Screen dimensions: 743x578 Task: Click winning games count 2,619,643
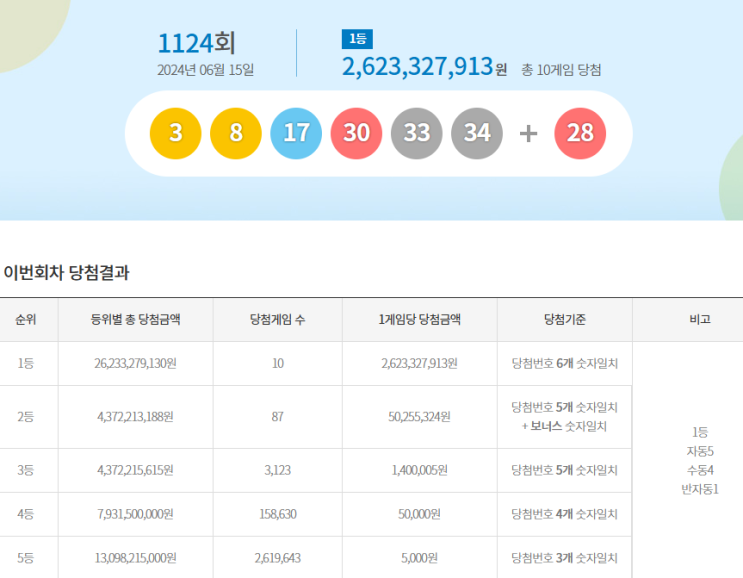pyautogui.click(x=278, y=558)
